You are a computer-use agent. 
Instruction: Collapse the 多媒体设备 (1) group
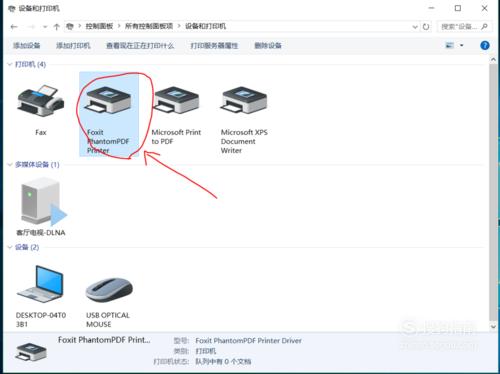coord(10,164)
